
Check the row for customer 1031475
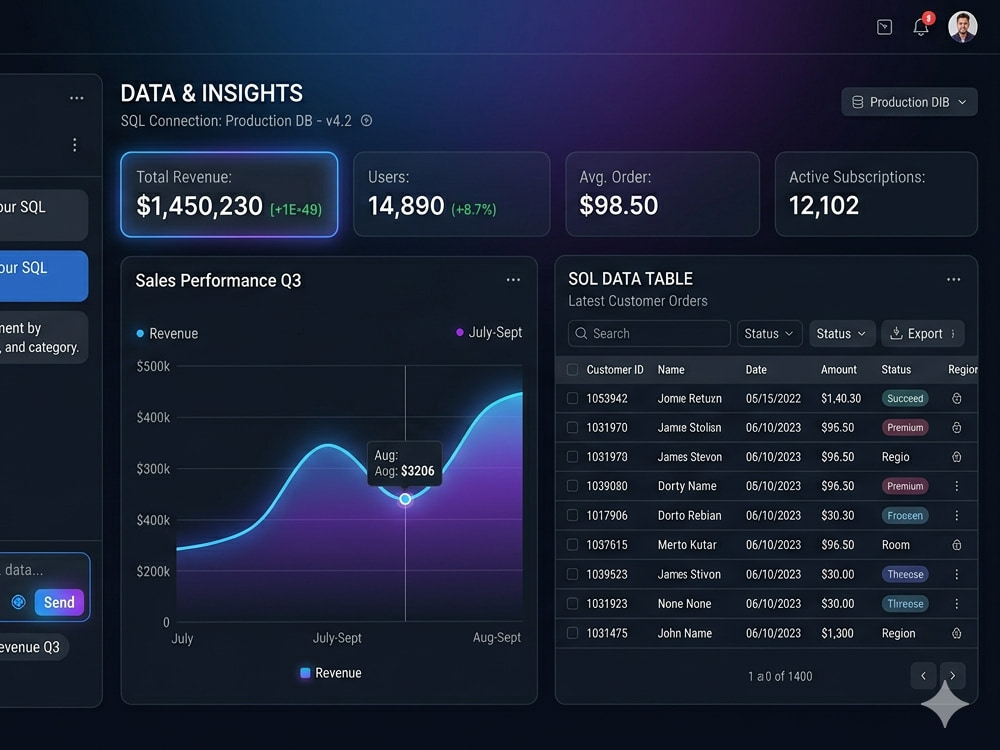[x=572, y=633]
